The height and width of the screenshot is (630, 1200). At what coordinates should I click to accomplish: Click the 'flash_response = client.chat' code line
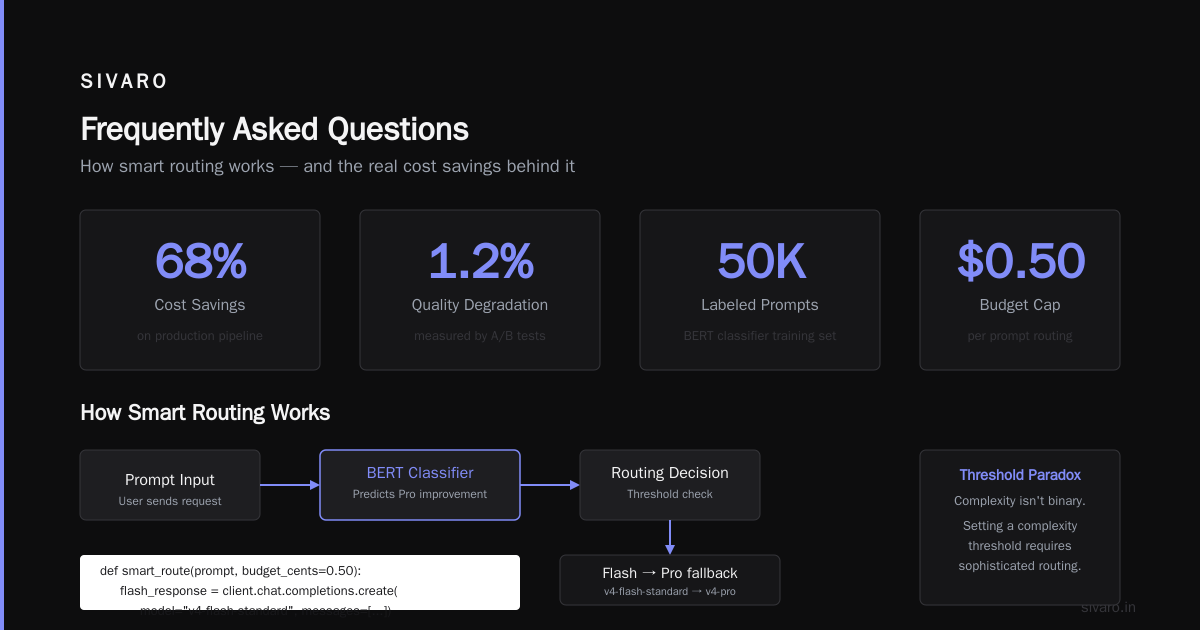[259, 591]
